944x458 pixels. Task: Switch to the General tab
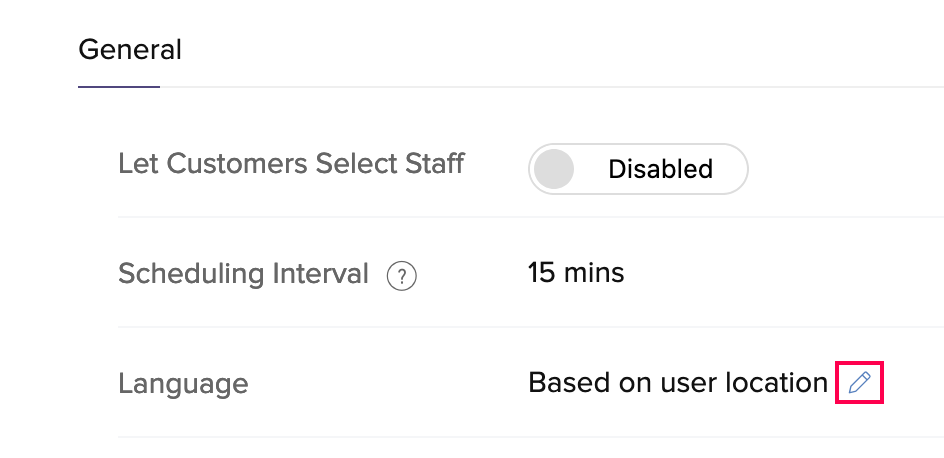click(130, 49)
